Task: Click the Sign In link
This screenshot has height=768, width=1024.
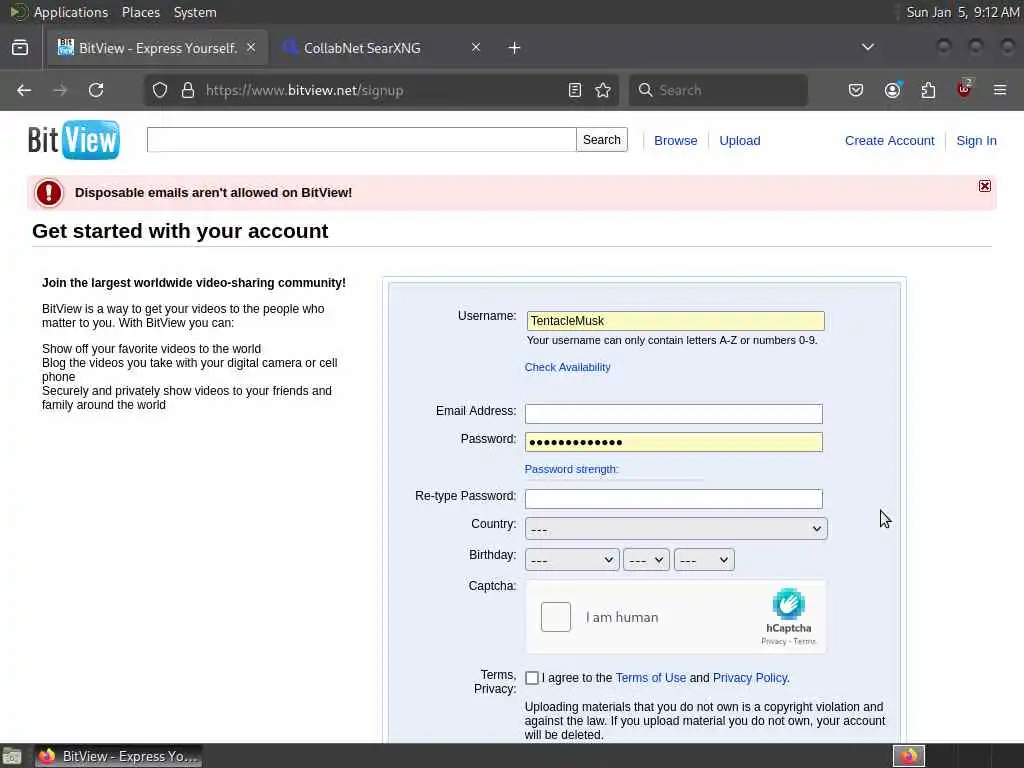Action: click(x=976, y=140)
